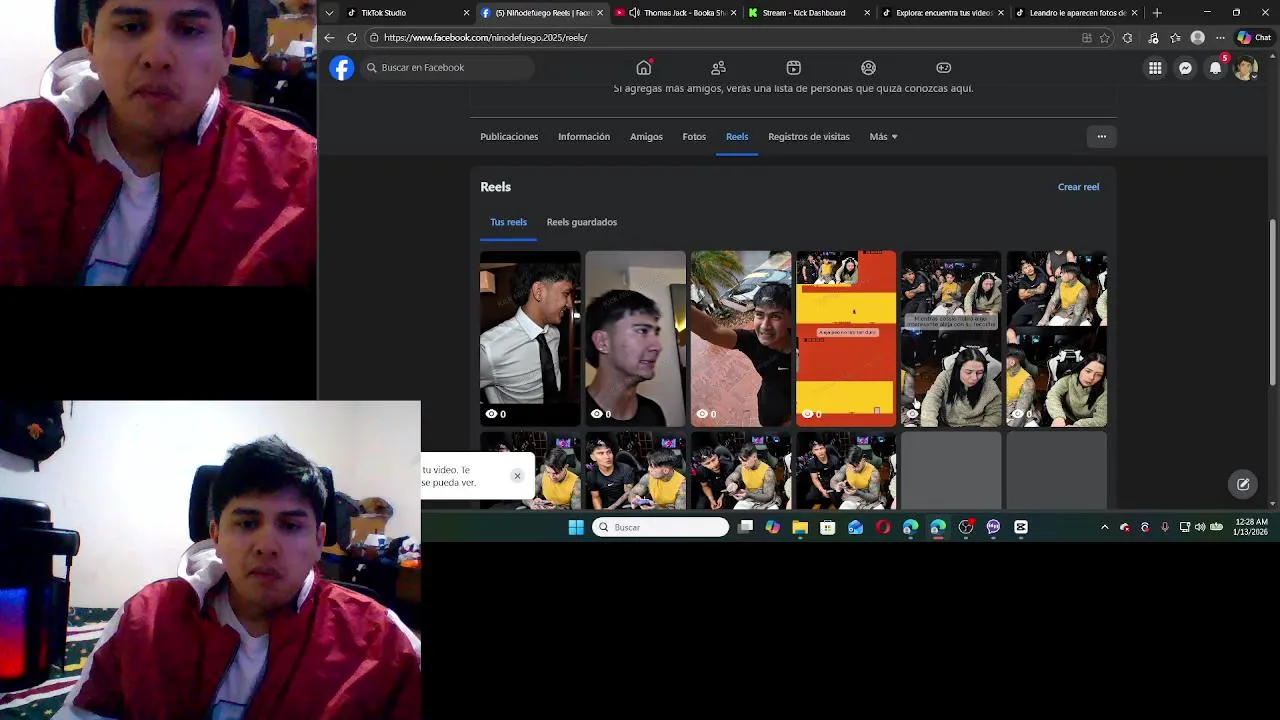Open the notifications bell icon

(x=1215, y=68)
